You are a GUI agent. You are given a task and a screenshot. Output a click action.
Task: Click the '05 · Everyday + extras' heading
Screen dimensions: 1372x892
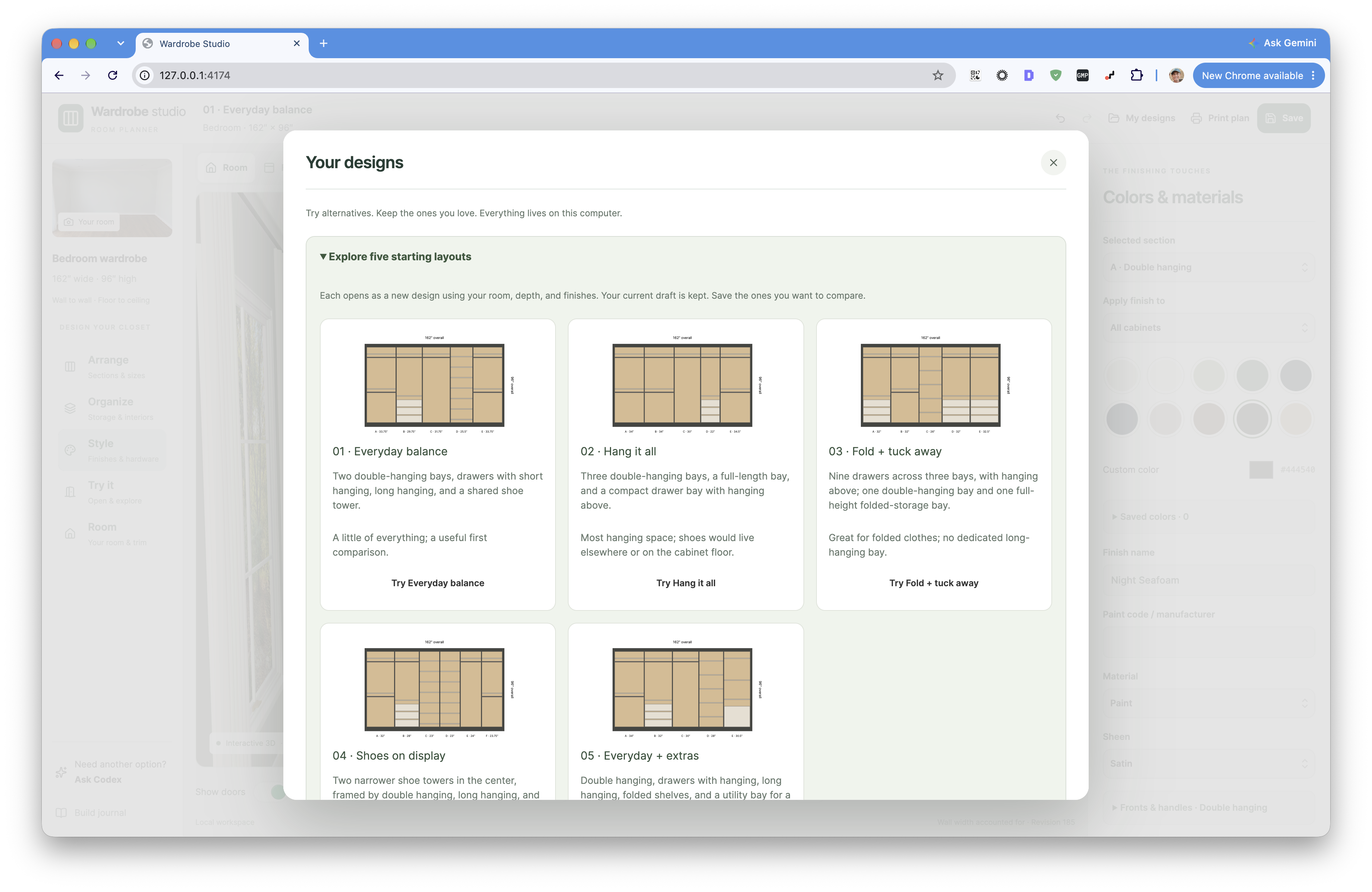[639, 756]
